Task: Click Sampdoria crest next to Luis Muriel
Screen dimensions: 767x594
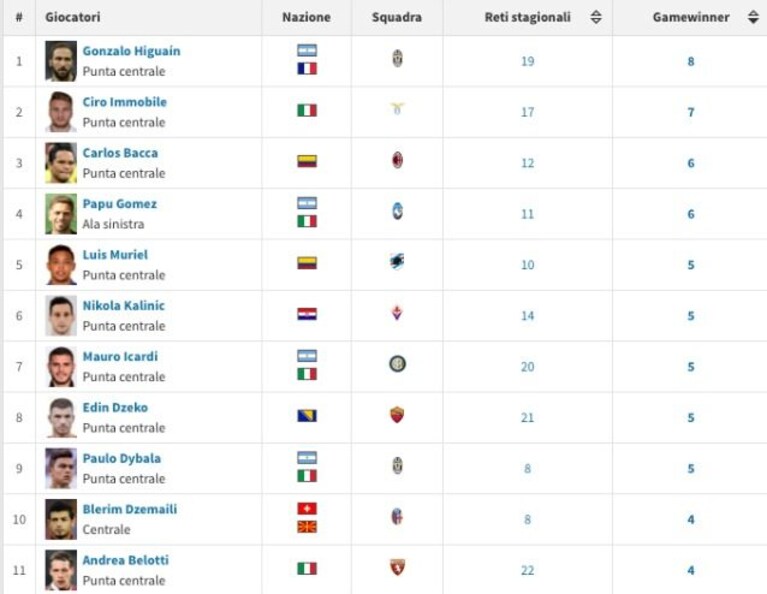Action: click(x=397, y=262)
